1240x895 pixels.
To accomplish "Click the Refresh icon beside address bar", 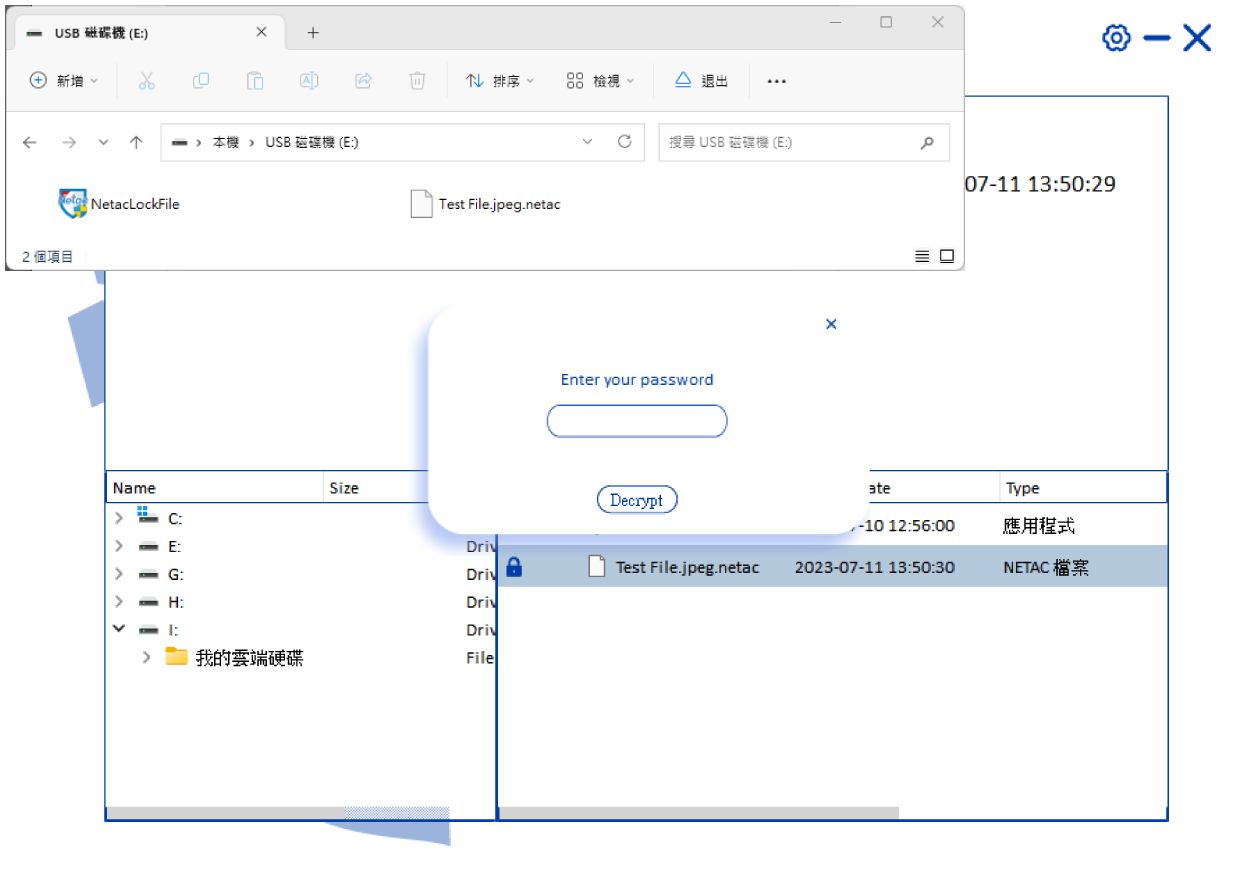I will [625, 142].
